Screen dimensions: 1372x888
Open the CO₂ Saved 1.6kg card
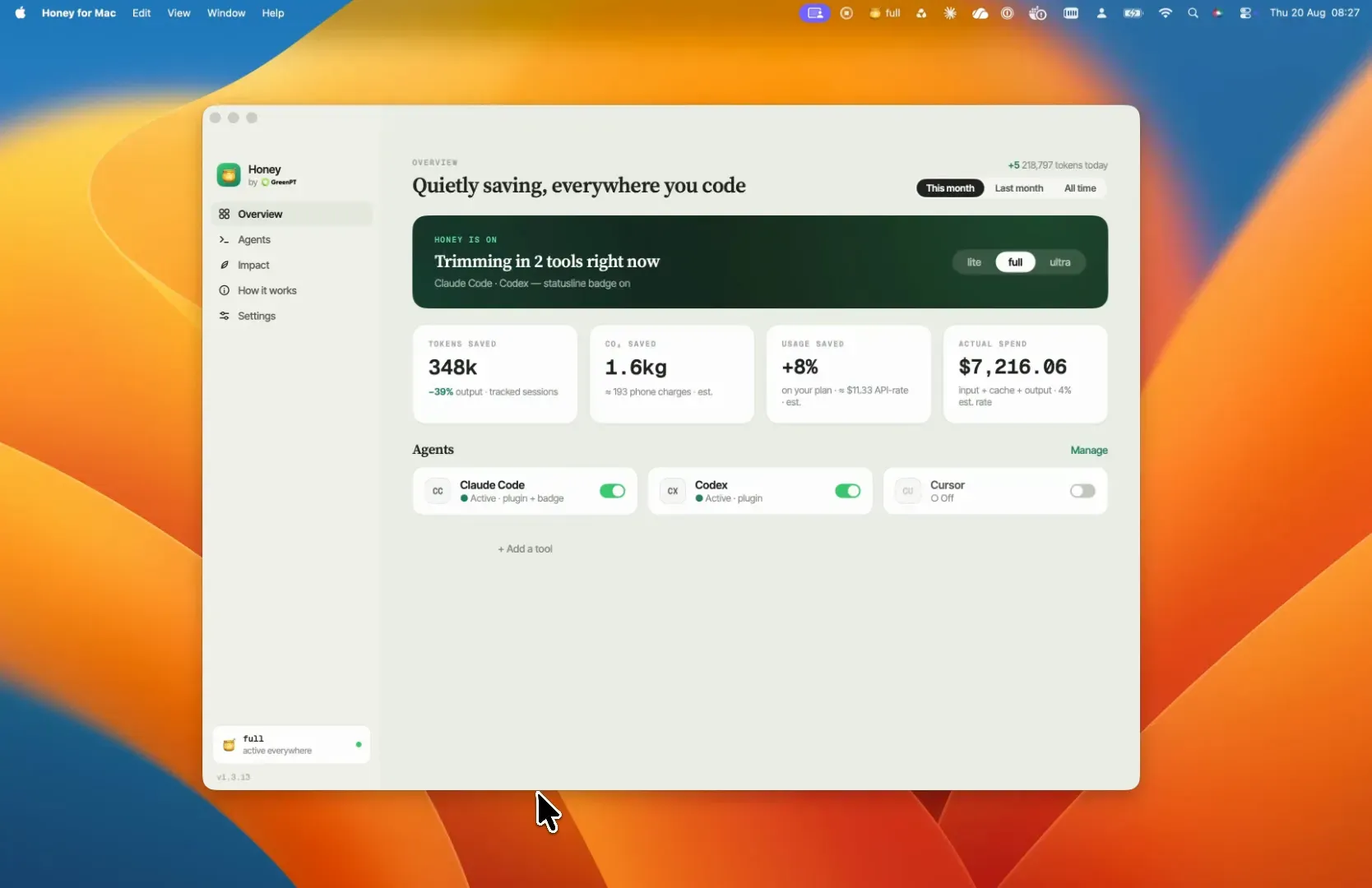[x=672, y=374]
